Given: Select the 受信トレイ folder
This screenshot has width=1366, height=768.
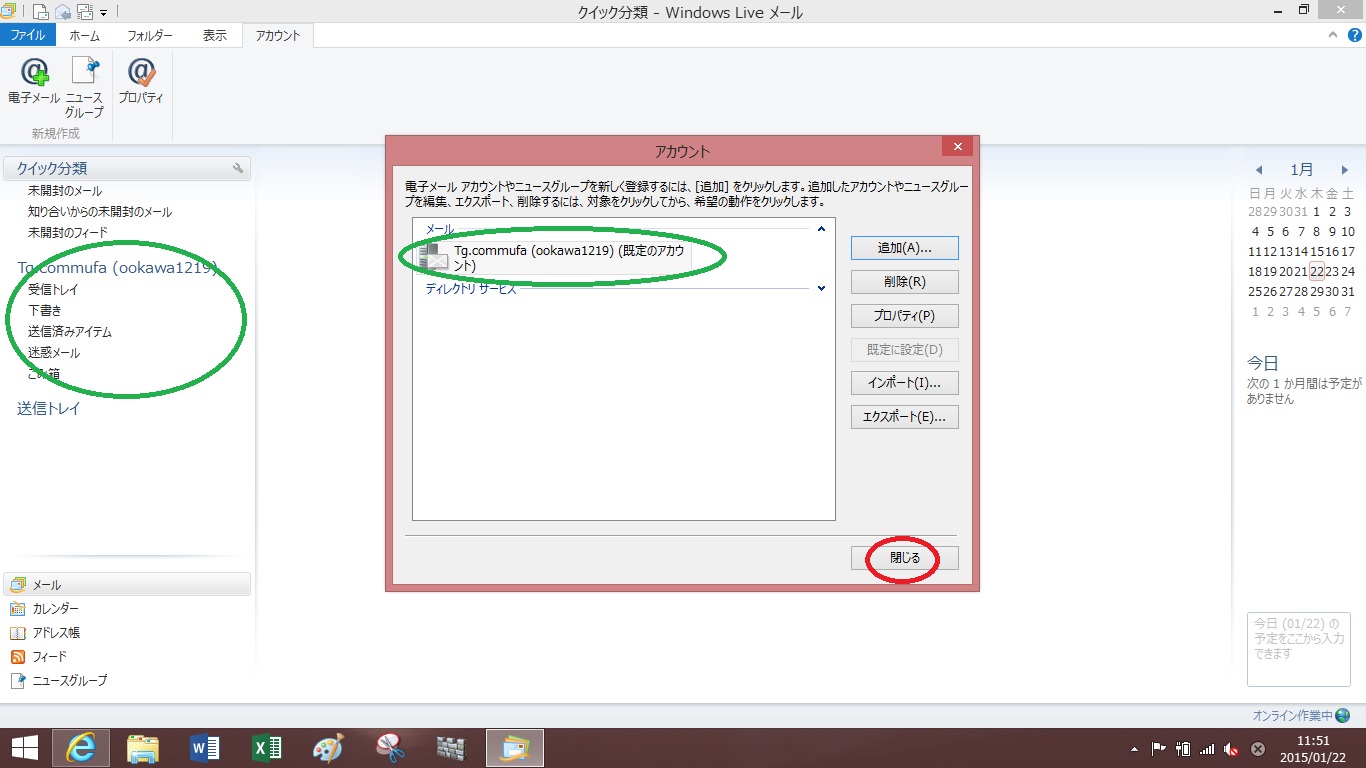Looking at the screenshot, I should [x=53, y=290].
